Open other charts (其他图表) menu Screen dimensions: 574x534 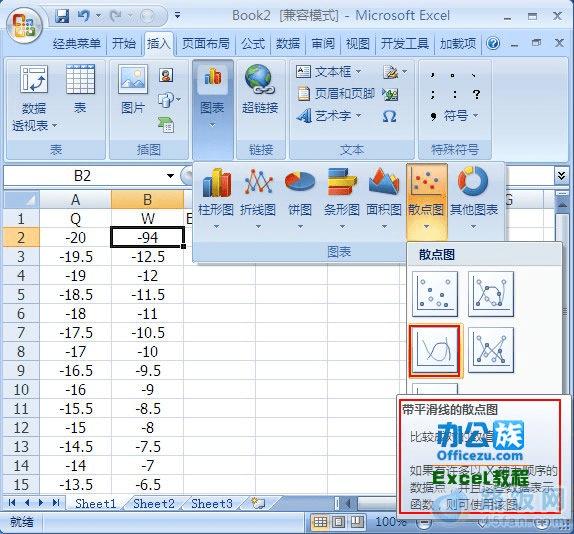tap(473, 198)
